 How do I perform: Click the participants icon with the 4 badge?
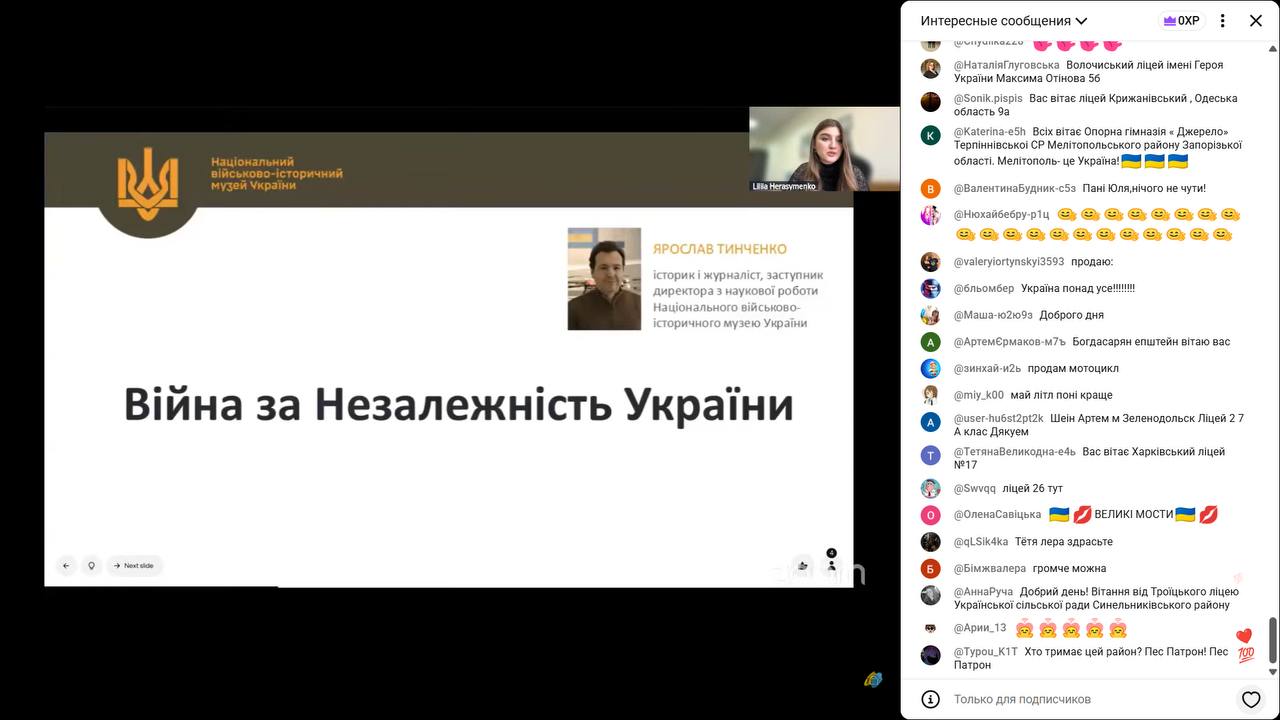coord(831,564)
